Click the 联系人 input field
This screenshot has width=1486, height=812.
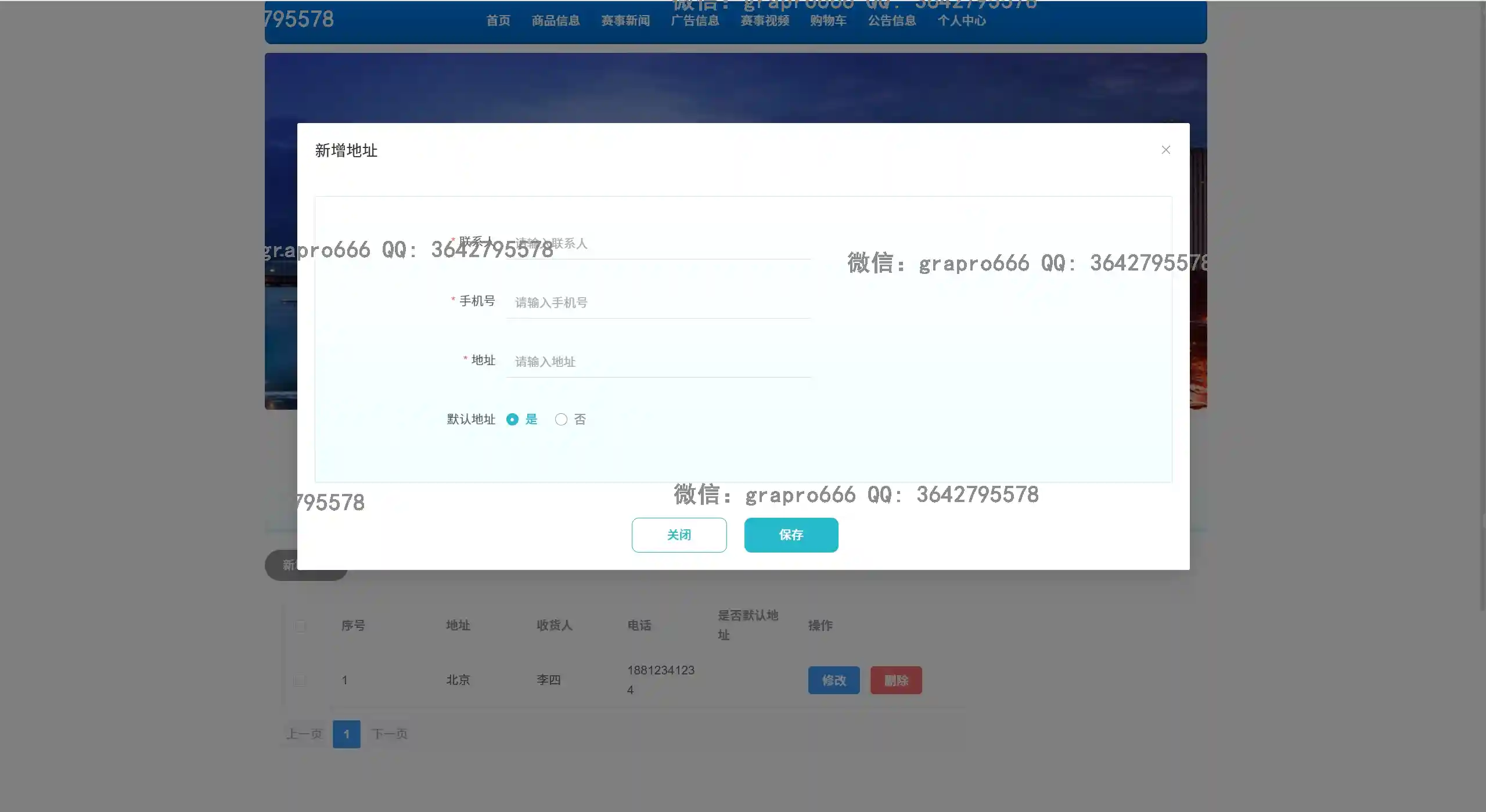pos(658,244)
